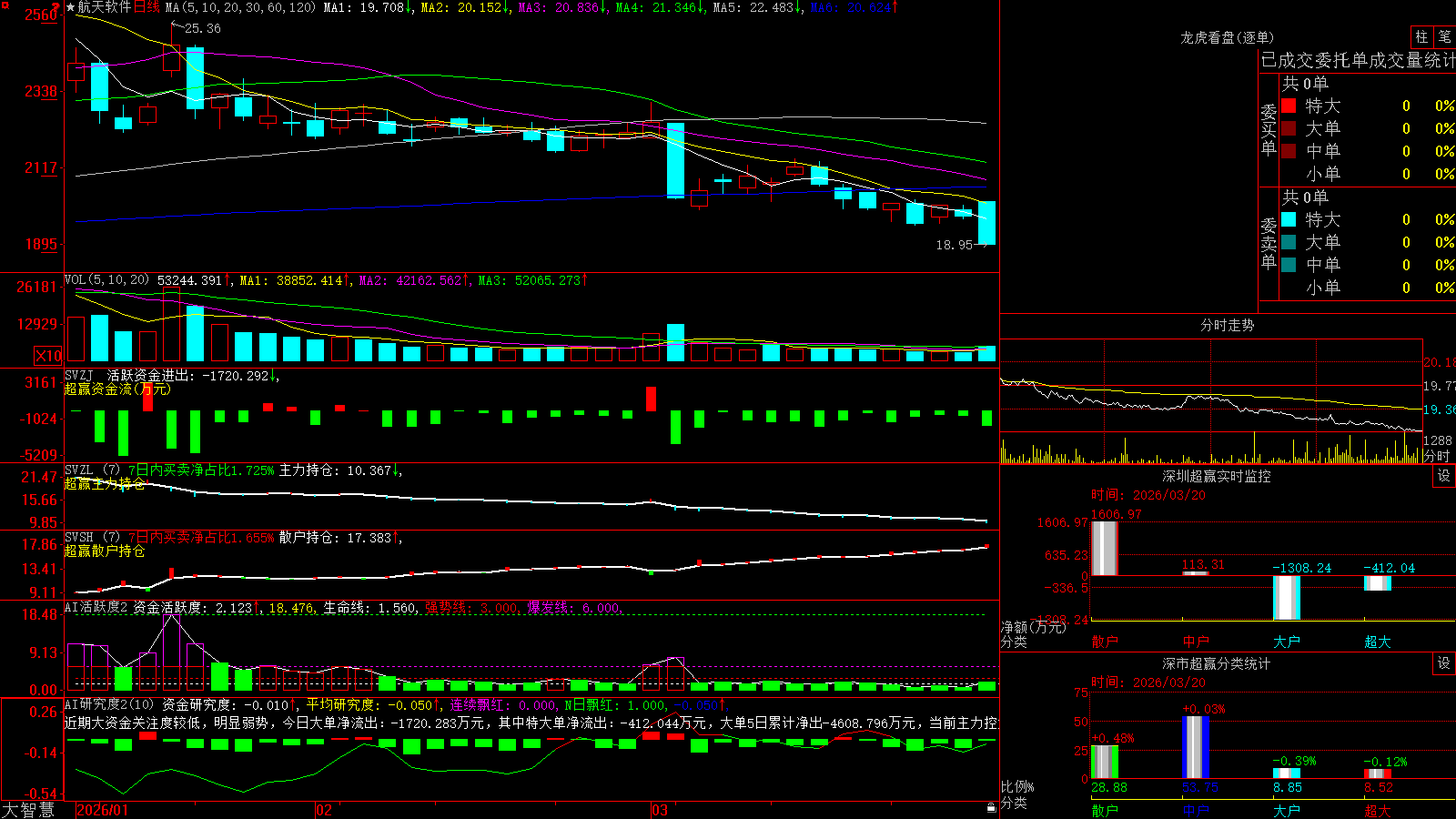Open 设 settings for 深市超赢分类统计 panel
The image size is (1456, 819).
click(x=1444, y=663)
